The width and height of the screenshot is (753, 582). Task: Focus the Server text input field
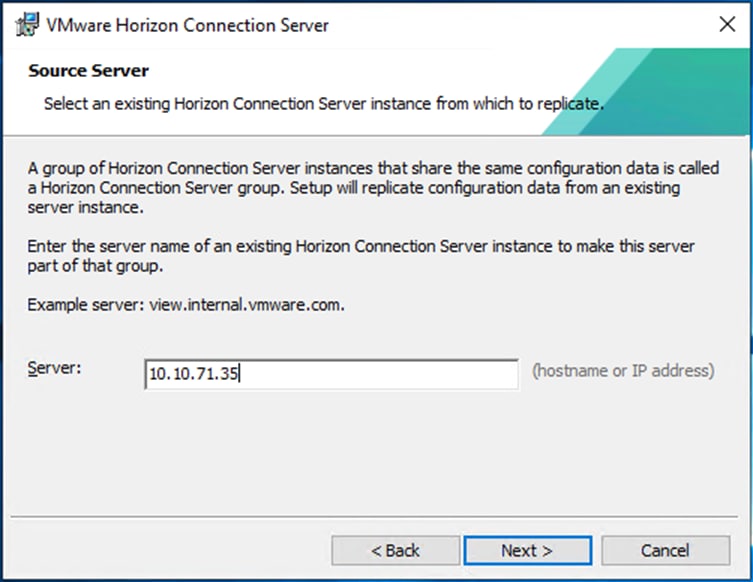click(x=331, y=374)
